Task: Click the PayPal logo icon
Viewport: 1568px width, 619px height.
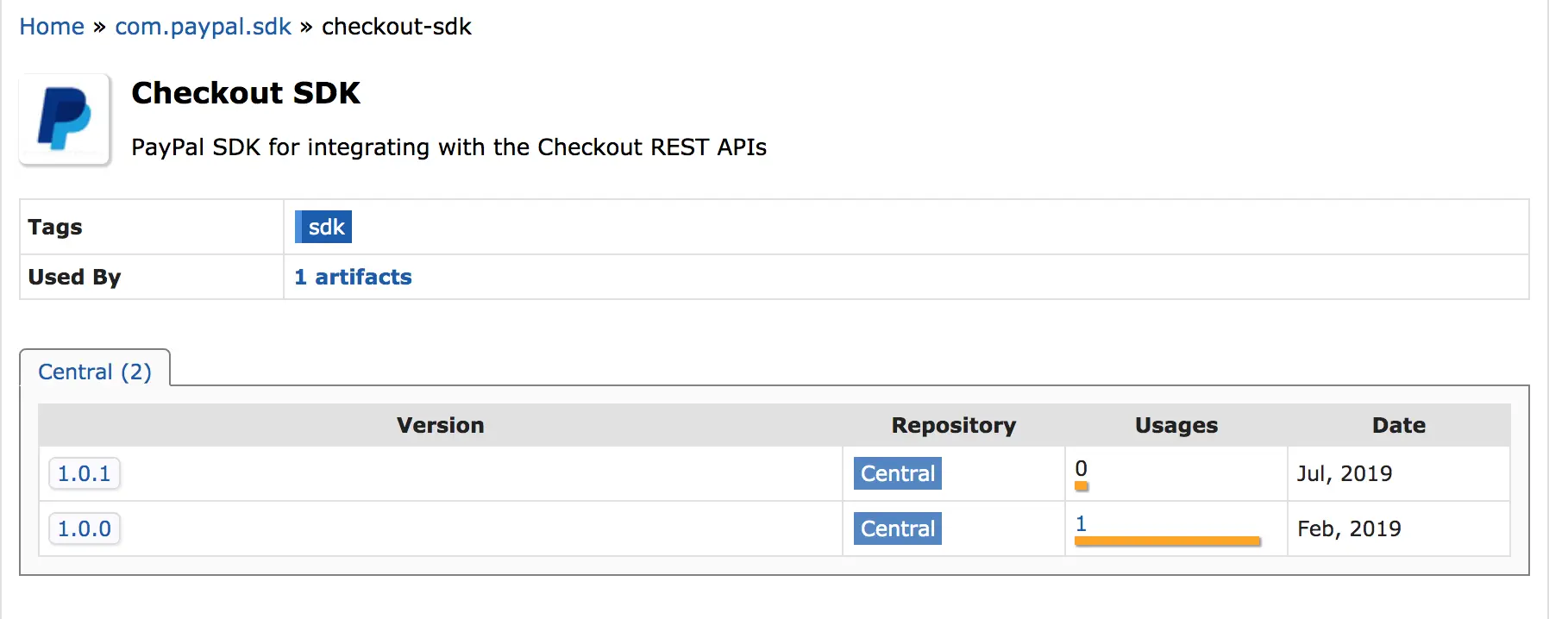Action: pos(65,119)
